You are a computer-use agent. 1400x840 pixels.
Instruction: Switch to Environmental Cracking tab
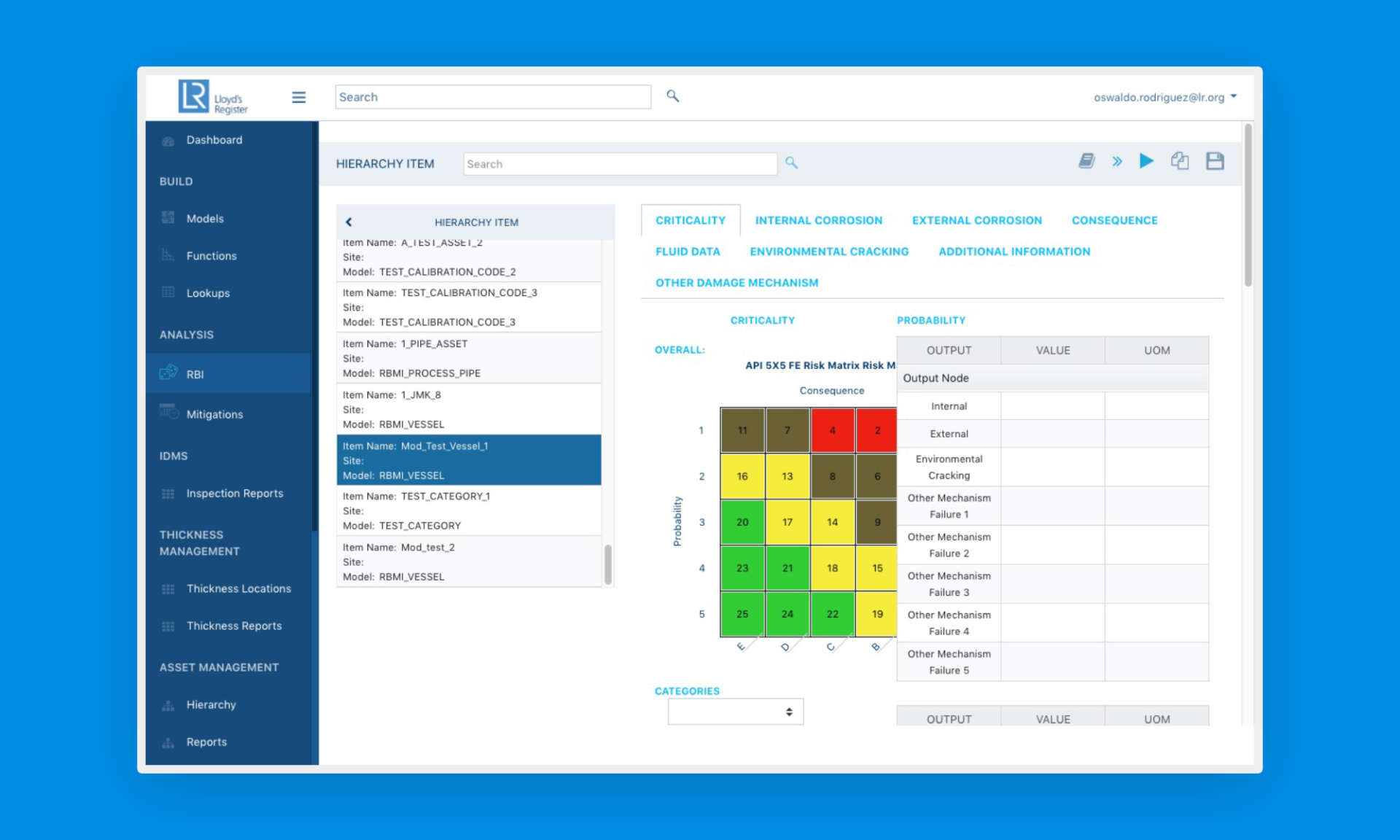click(829, 252)
